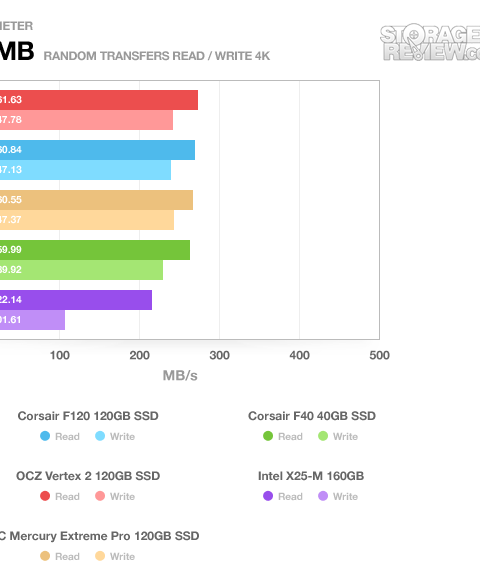Click the Write label under Mercury Extreme Pro

(x=122, y=556)
